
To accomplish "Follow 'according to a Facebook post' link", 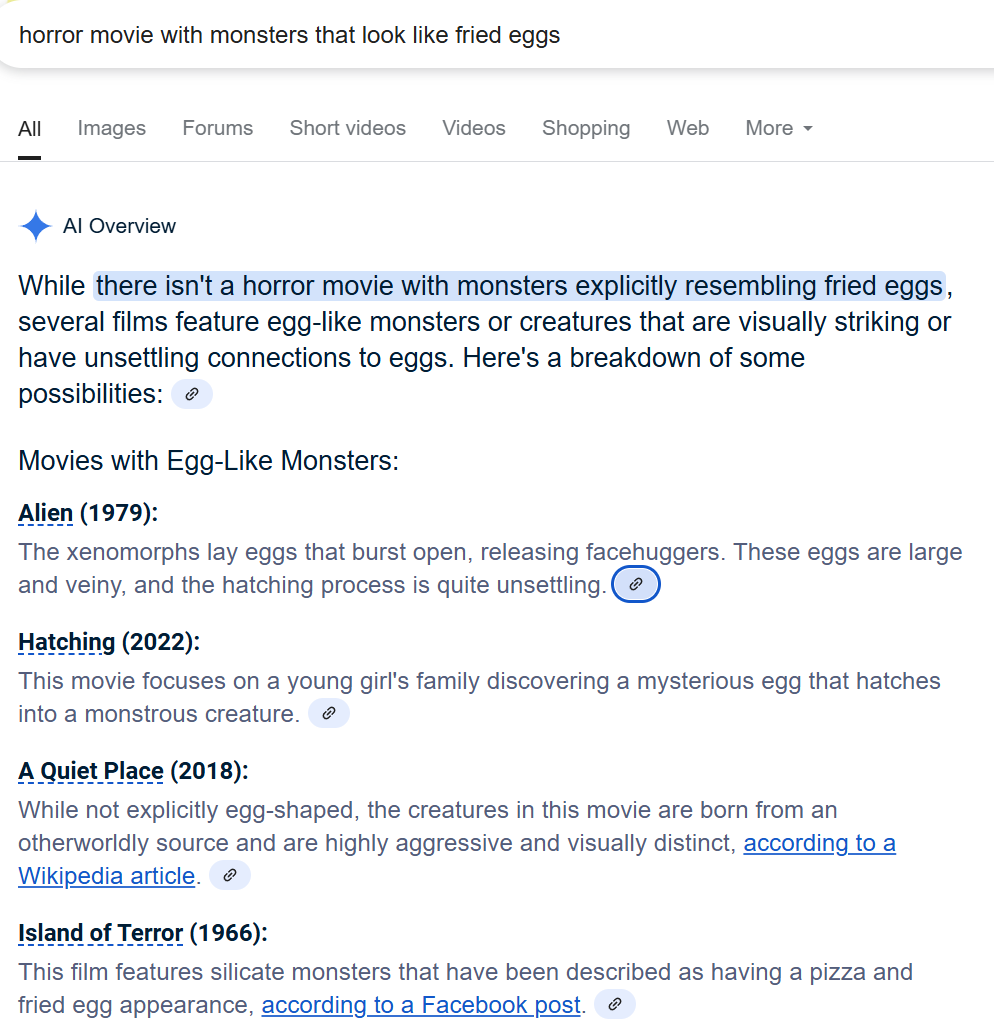I will [x=421, y=1005].
